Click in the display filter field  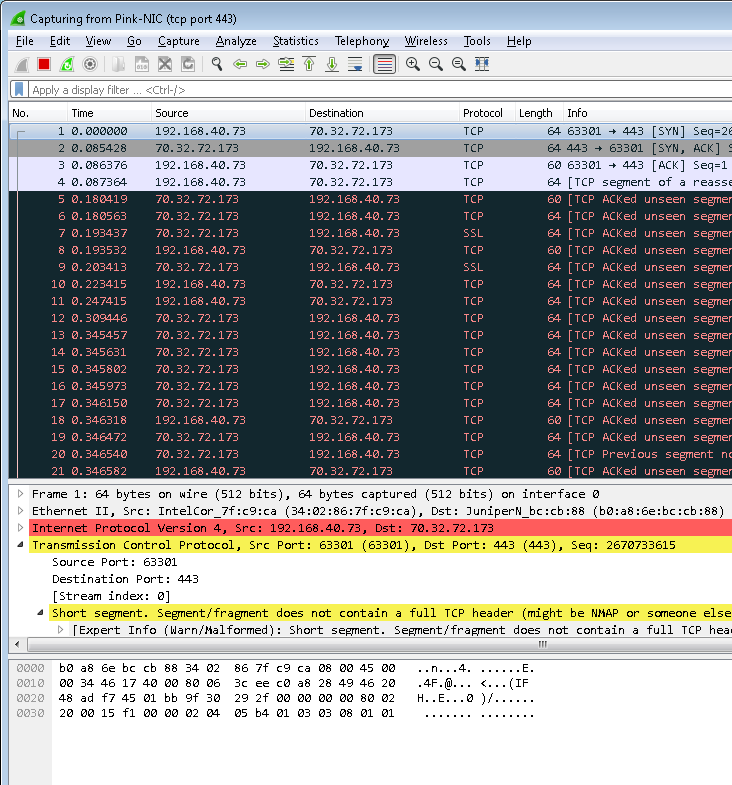coord(381,90)
